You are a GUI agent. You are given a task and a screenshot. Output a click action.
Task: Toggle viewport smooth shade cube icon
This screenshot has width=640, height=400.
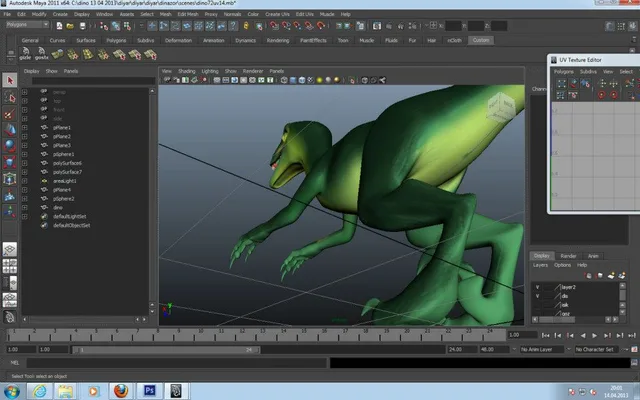(293, 80)
